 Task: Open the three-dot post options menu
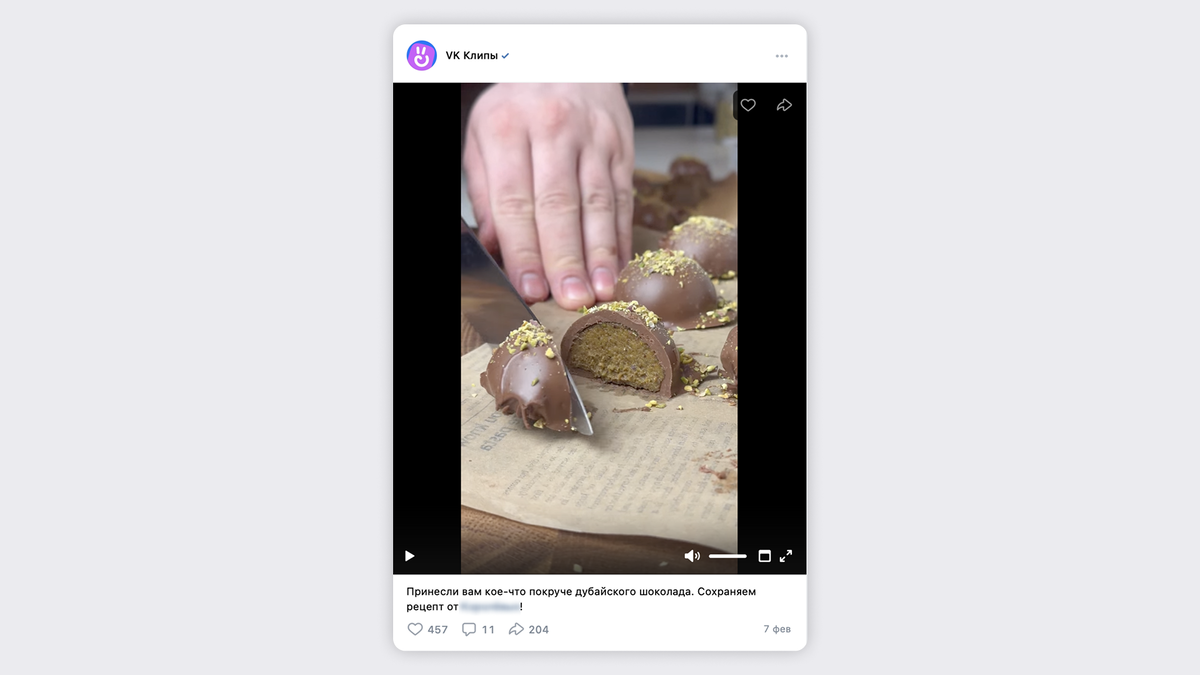point(782,56)
